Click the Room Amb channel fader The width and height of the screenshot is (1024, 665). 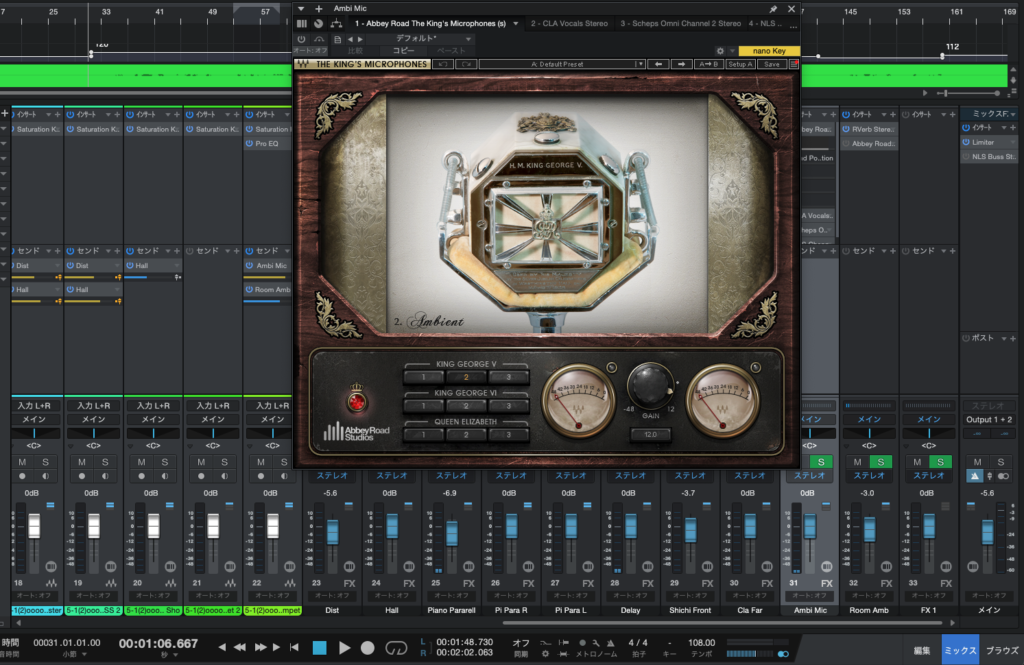pyautogui.click(x=869, y=529)
